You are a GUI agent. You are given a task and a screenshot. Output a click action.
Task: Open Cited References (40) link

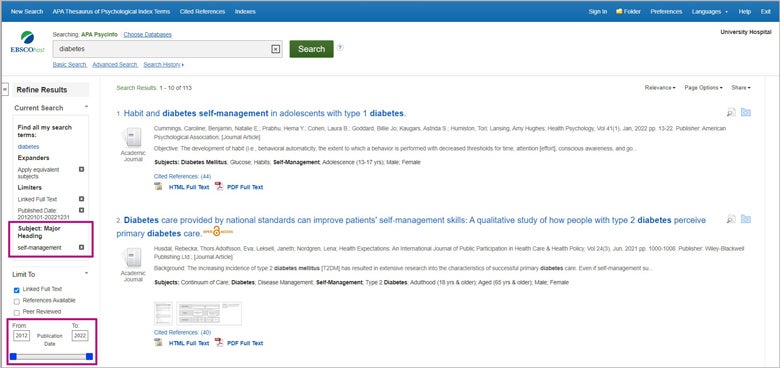point(183,332)
